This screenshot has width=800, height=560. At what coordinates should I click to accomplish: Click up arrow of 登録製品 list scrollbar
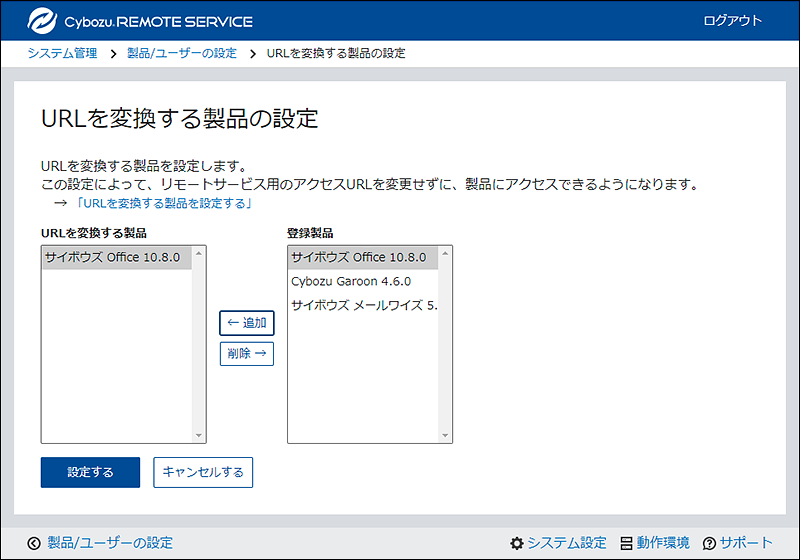445,253
